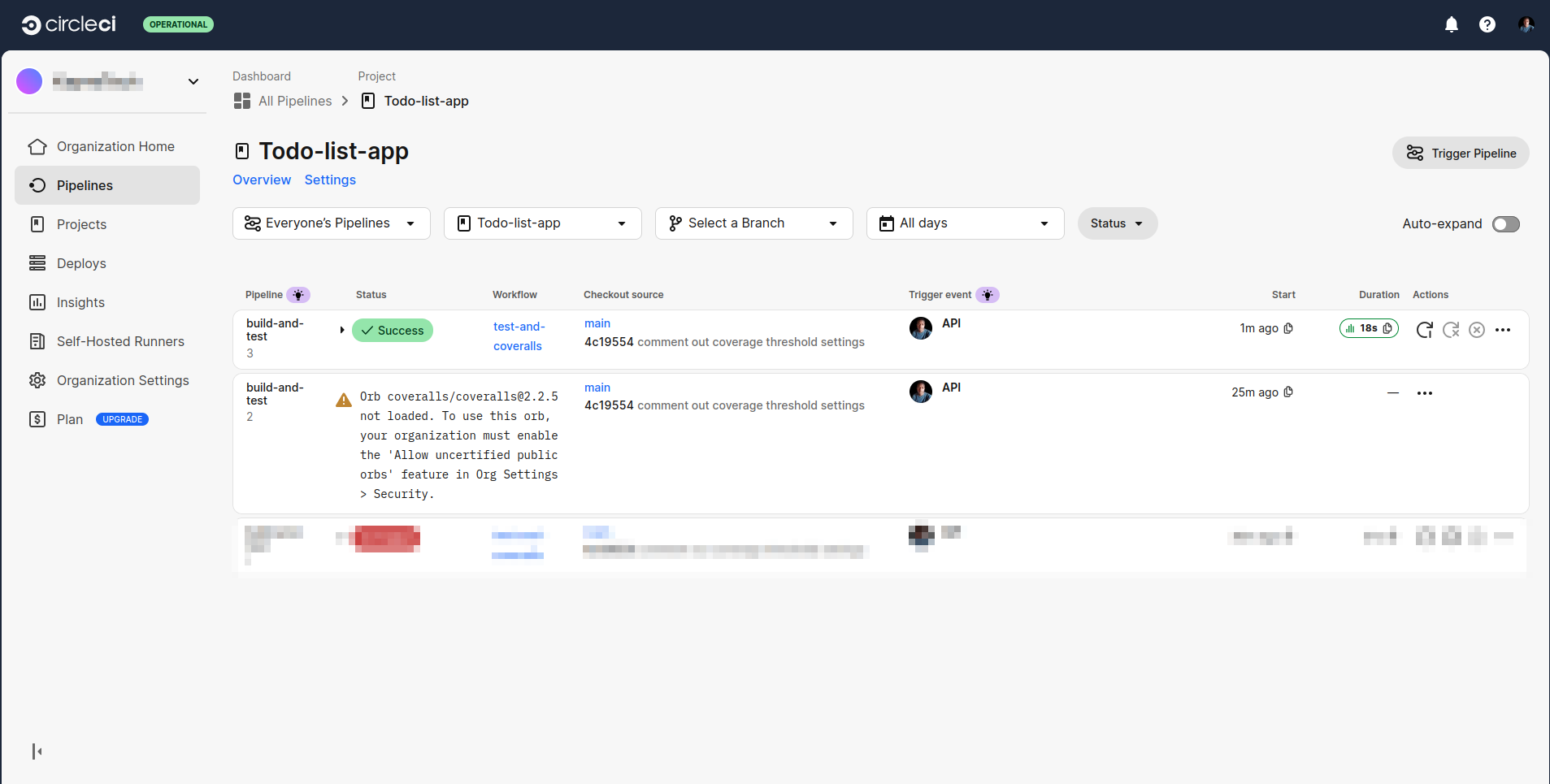The width and height of the screenshot is (1550, 784).
Task: Open the Status filter dropdown
Action: click(1118, 223)
